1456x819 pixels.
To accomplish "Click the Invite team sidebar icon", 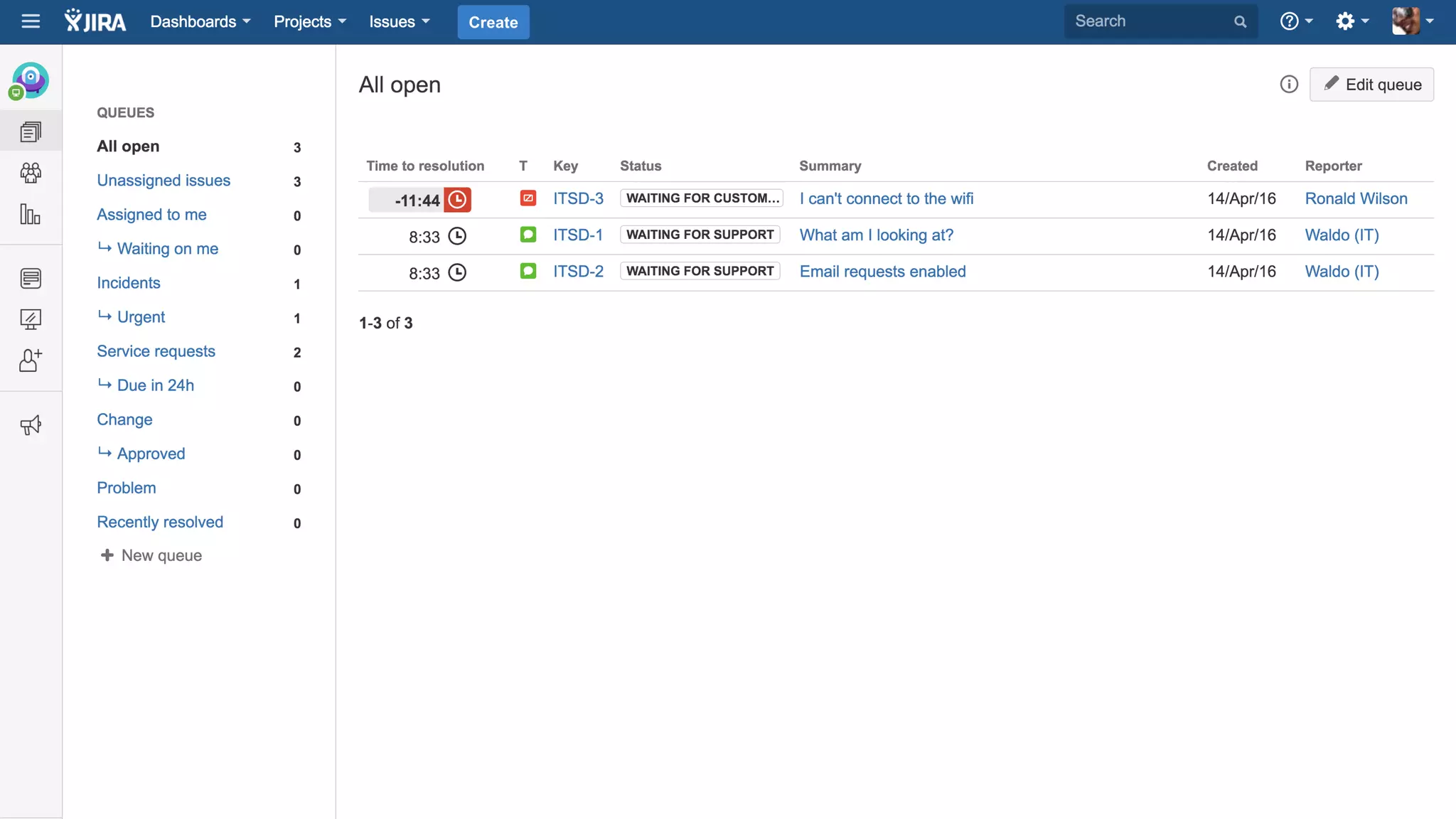I will [x=31, y=360].
